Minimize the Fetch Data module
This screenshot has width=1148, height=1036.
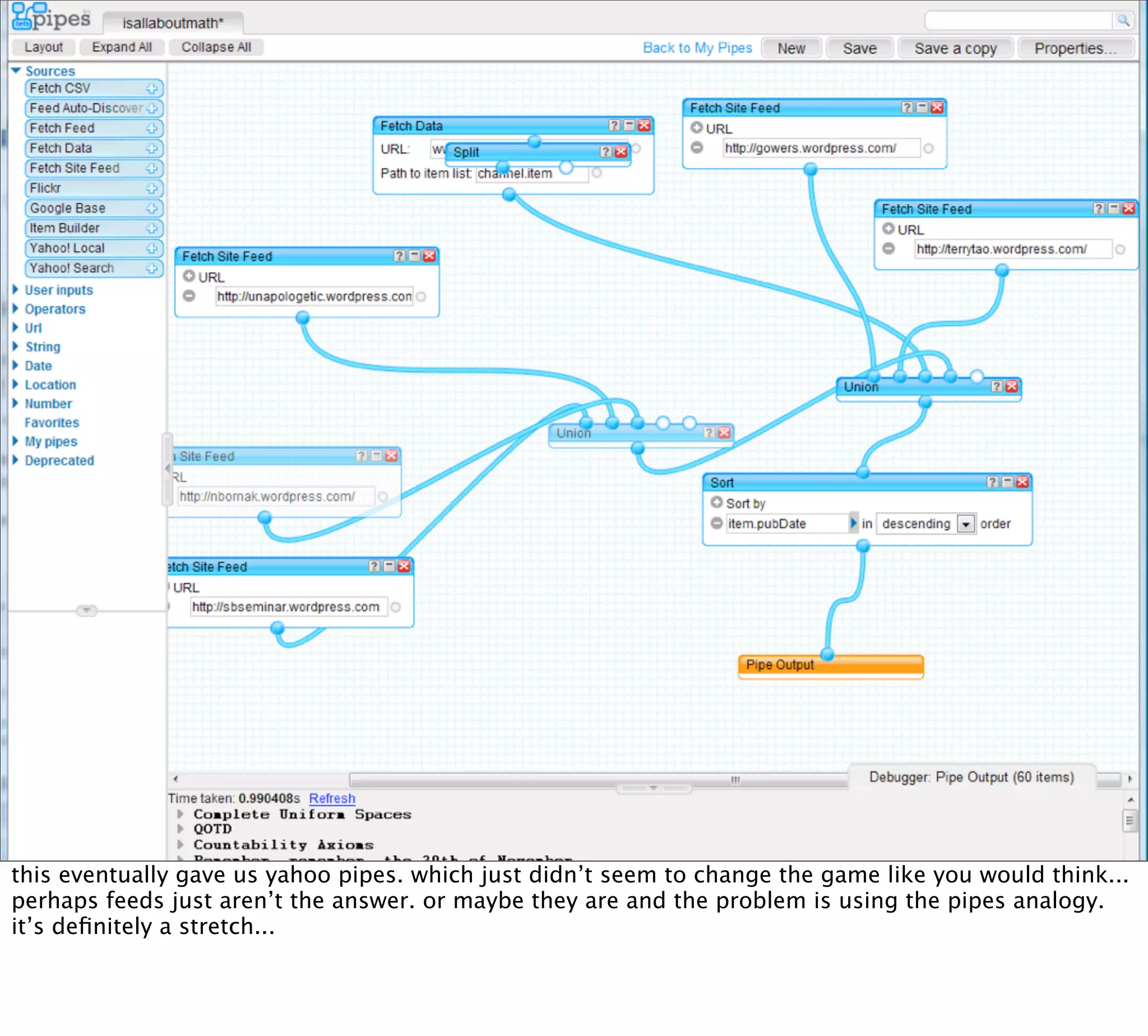(629, 125)
